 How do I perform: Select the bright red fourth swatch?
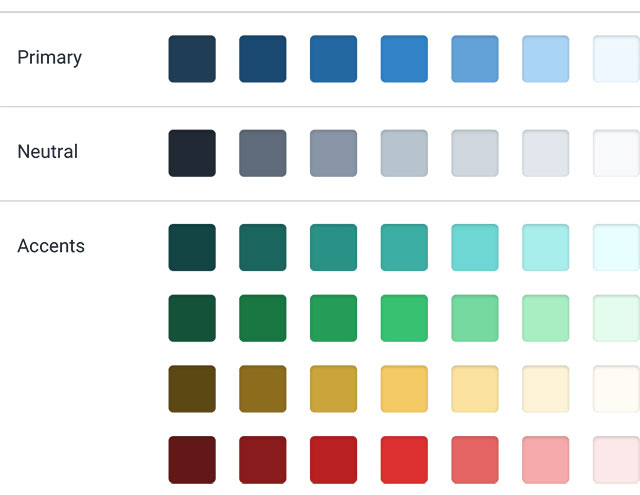[x=404, y=460]
